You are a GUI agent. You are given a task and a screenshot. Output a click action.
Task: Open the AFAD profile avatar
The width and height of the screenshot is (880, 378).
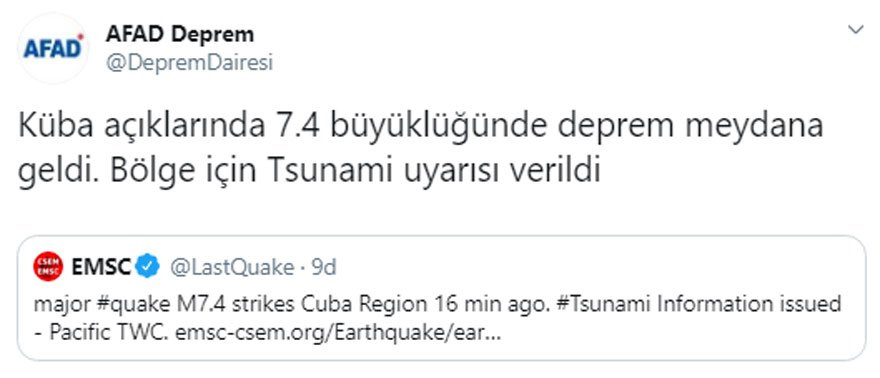[53, 49]
